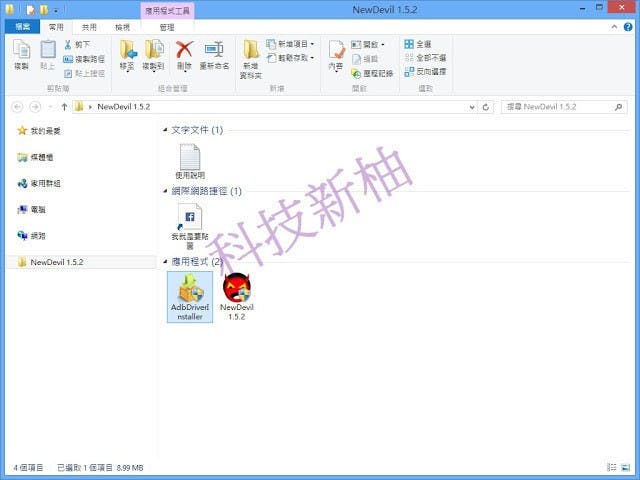Click the search magnifier icon
Screen dimensions: 640x480
[x=618, y=107]
